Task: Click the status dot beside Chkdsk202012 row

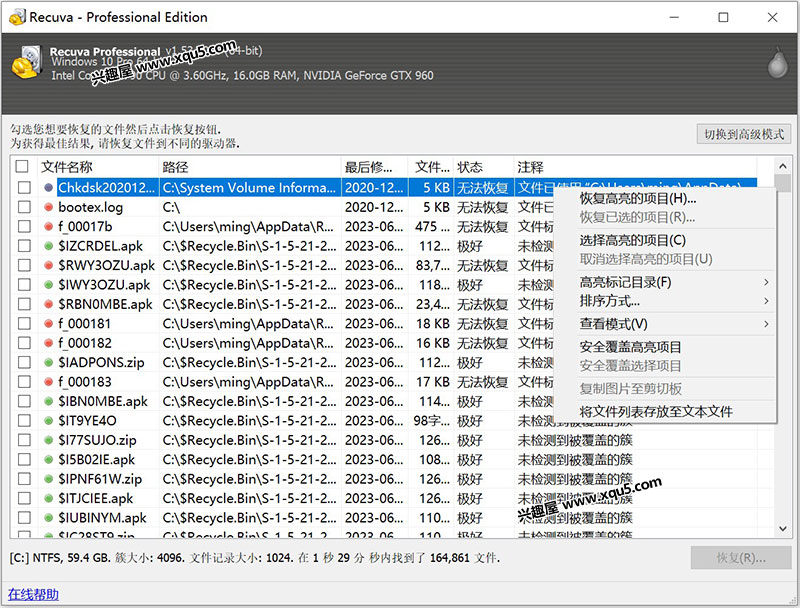Action: [48, 188]
